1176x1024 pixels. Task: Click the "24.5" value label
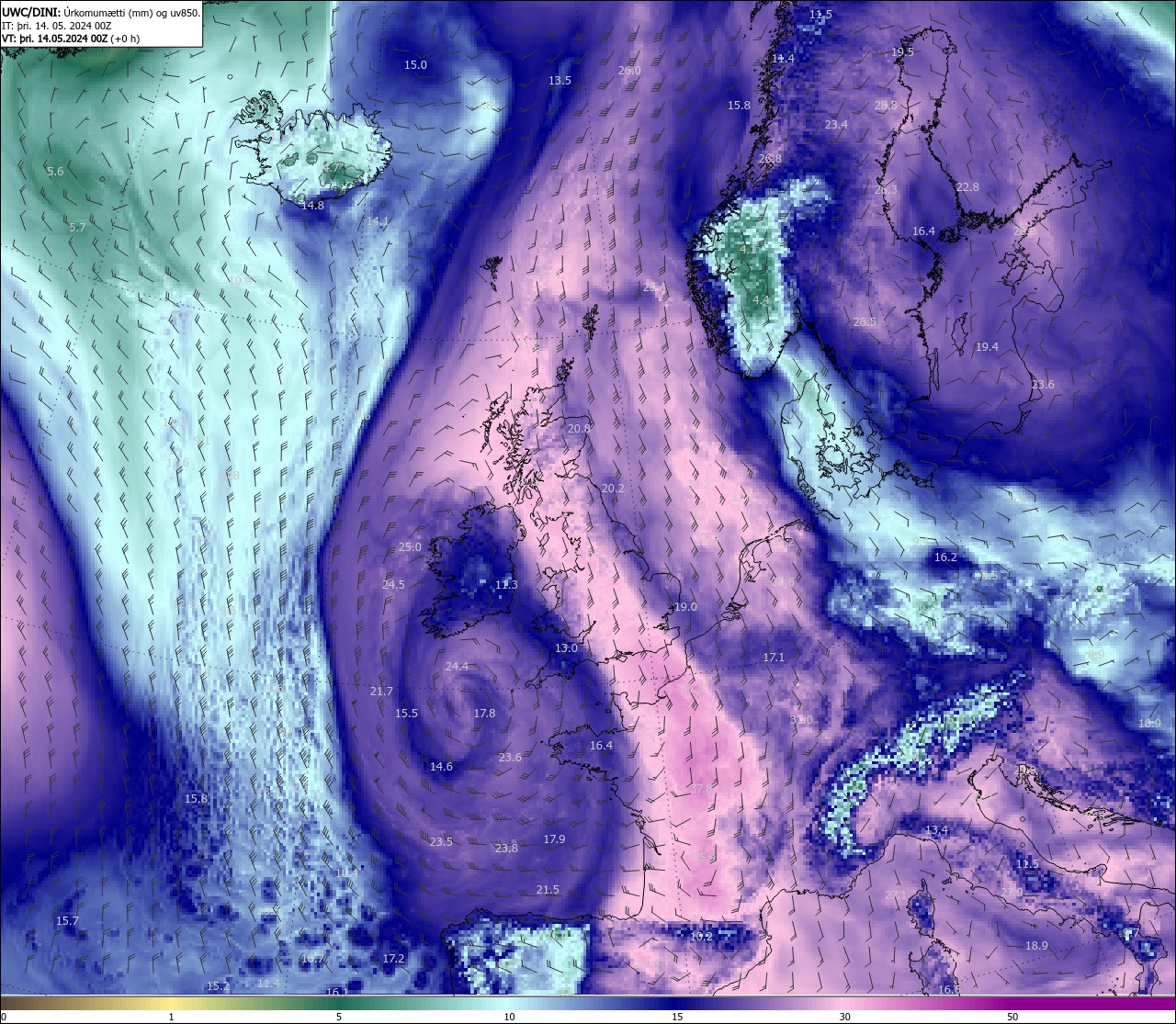(x=393, y=585)
